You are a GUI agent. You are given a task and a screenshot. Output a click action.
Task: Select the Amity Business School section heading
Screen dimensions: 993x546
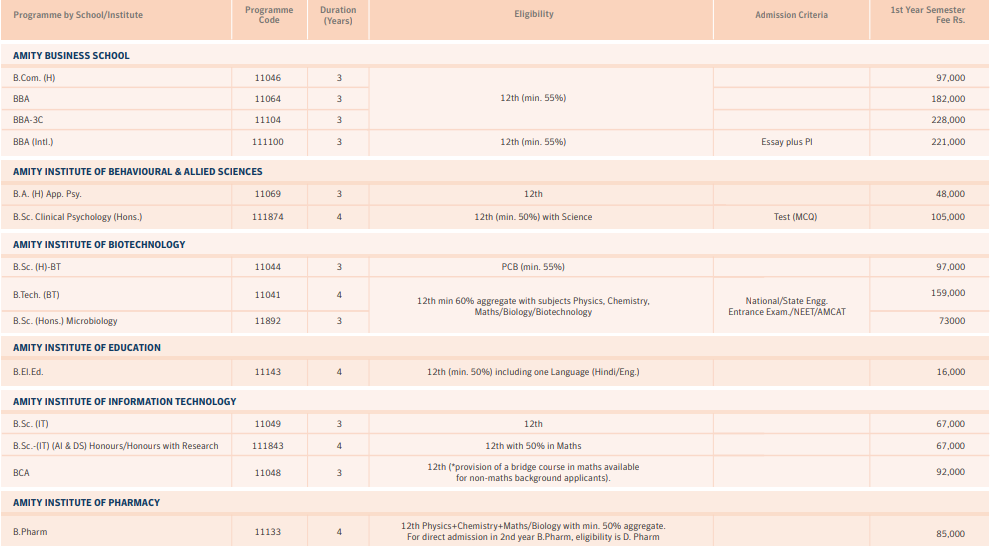tap(71, 56)
